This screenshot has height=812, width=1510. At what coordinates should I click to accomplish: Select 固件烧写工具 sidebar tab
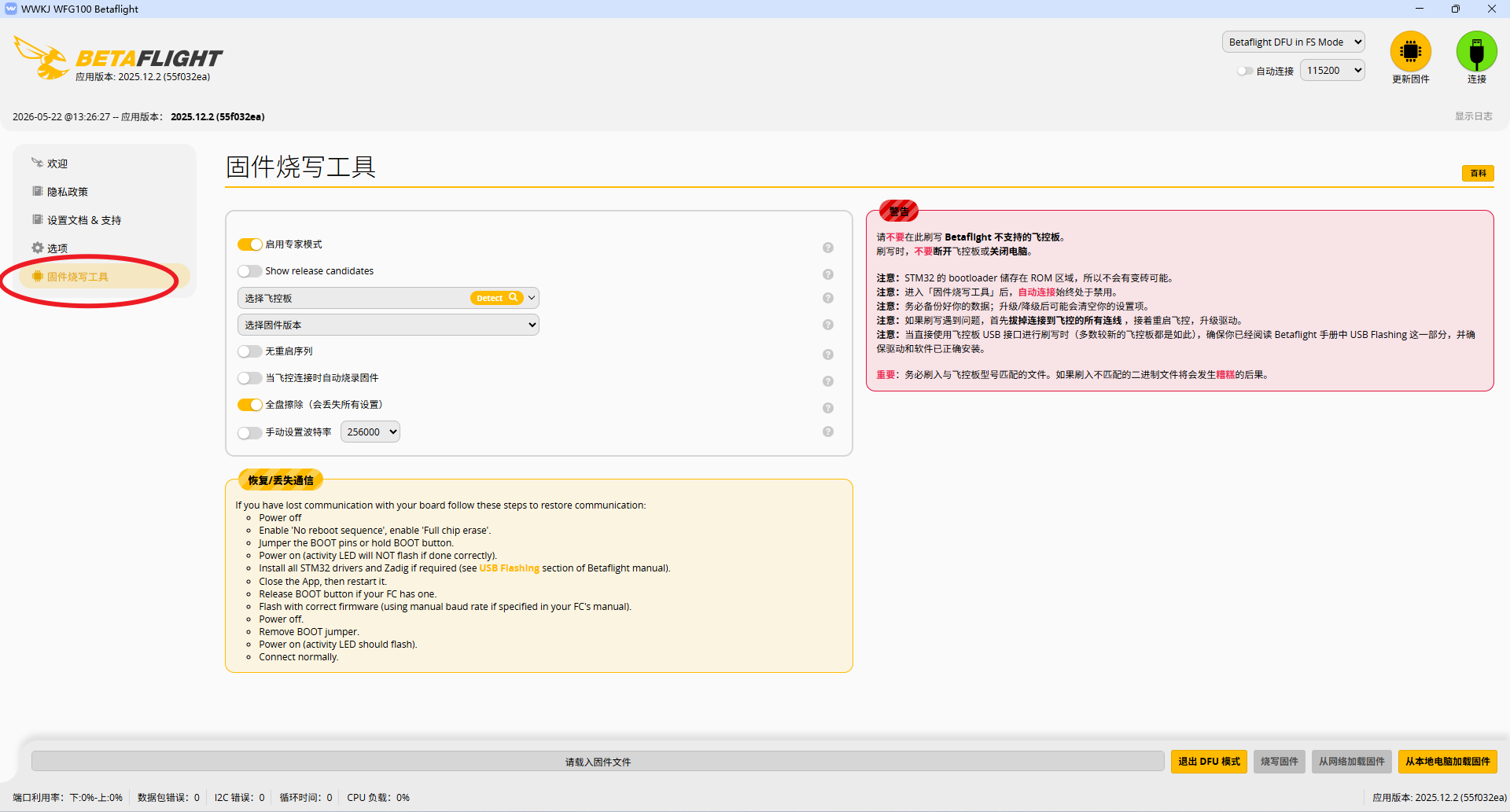click(105, 276)
